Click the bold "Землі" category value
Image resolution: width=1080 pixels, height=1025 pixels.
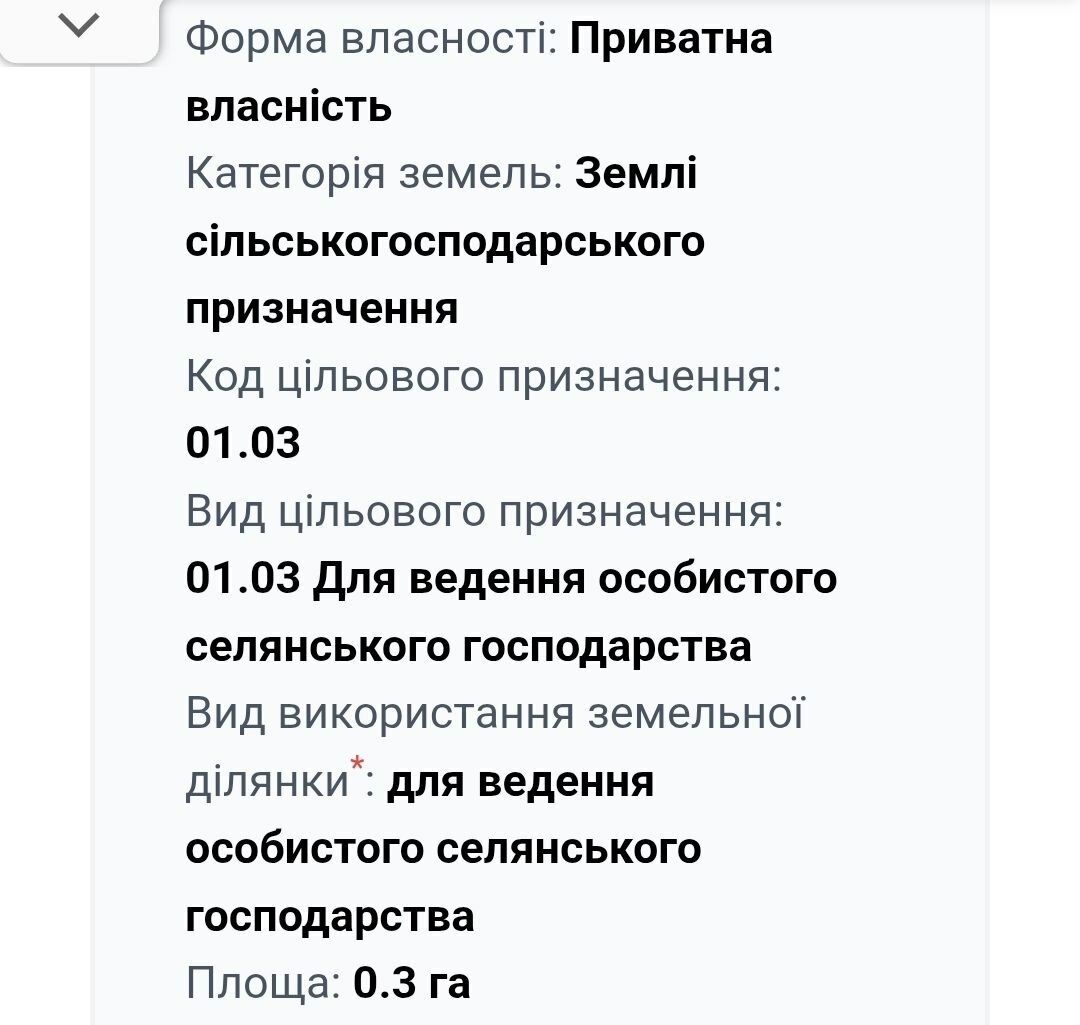[636, 173]
